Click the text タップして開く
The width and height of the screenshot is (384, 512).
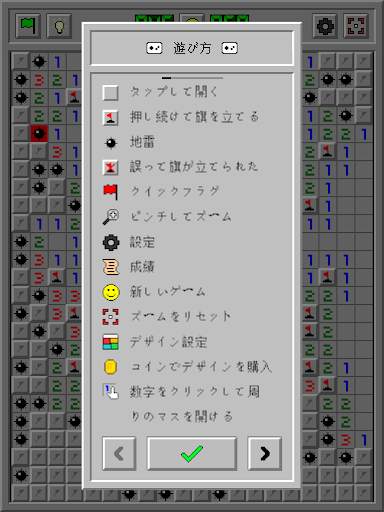coord(174,92)
